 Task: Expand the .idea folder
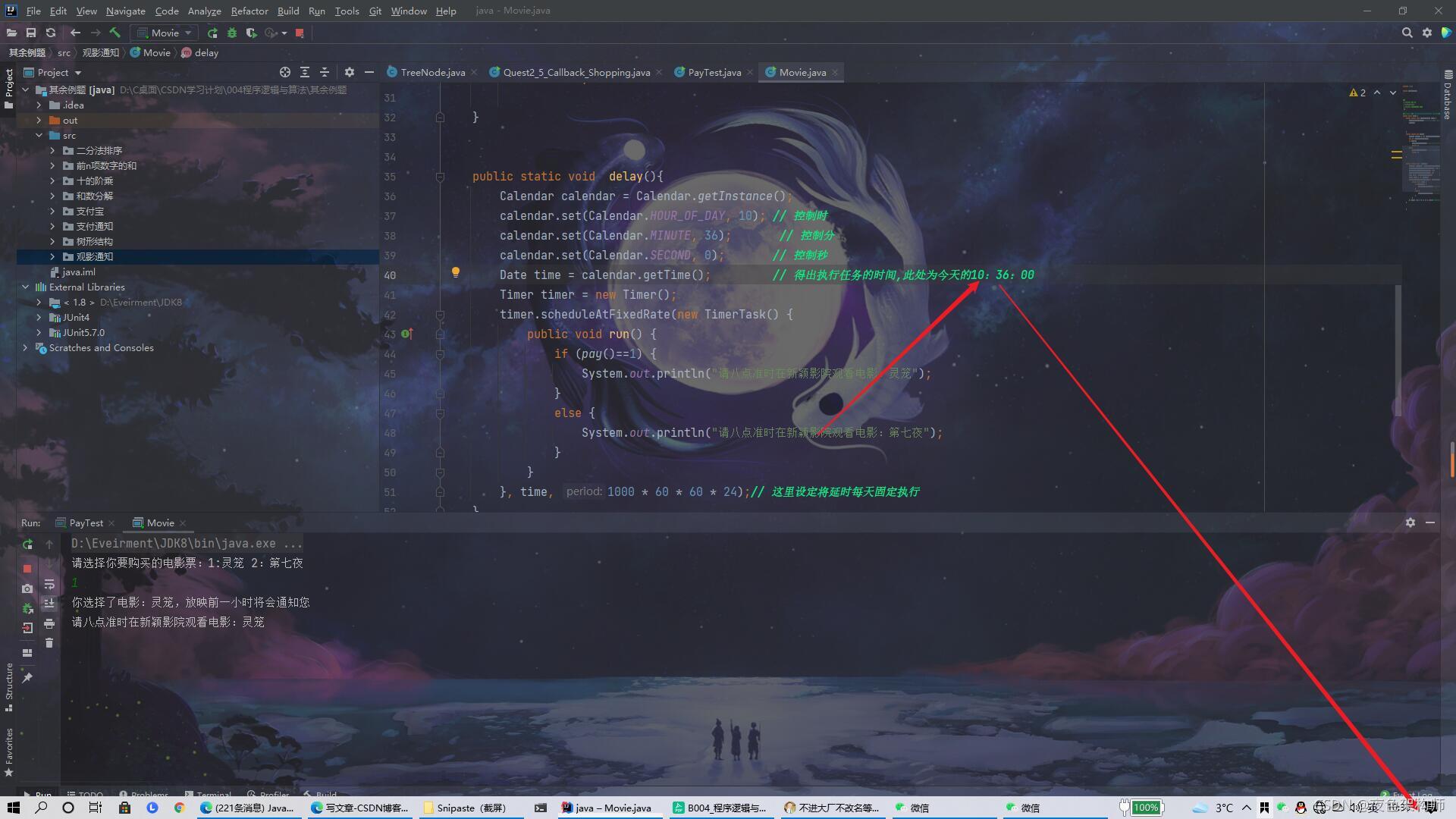pyautogui.click(x=39, y=105)
